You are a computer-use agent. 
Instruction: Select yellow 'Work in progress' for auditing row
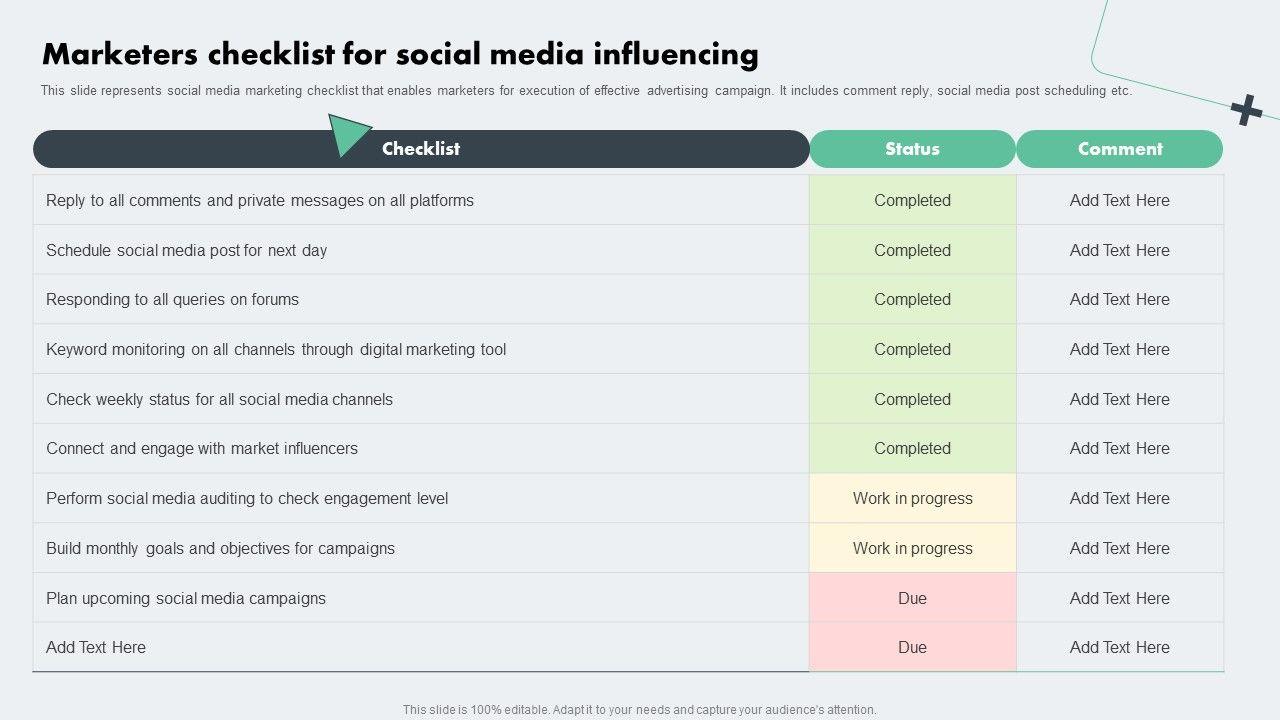tap(912, 498)
